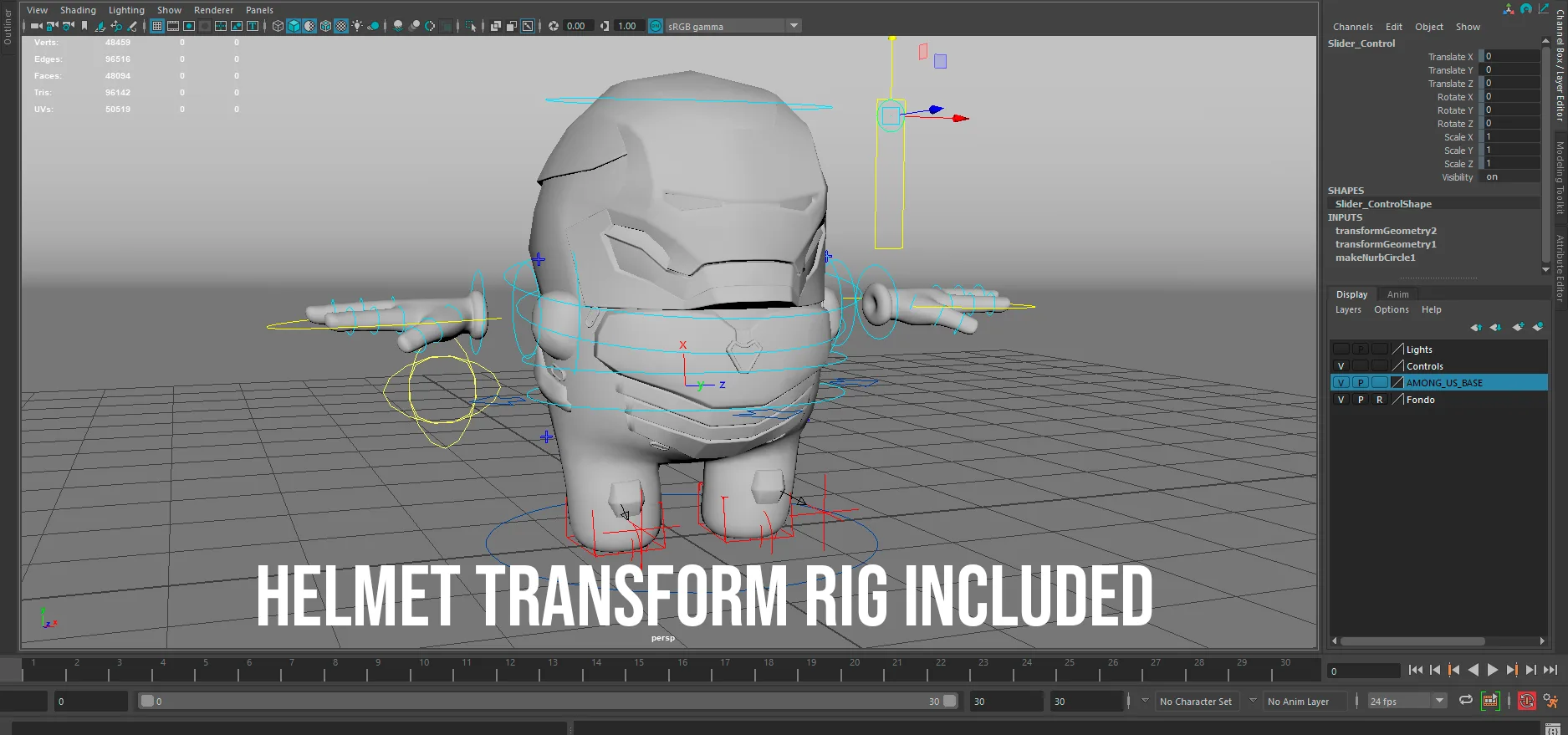Screen dimensions: 1568x735
Task: Click the Lock Camera icon
Action: pyautogui.click(x=52, y=26)
